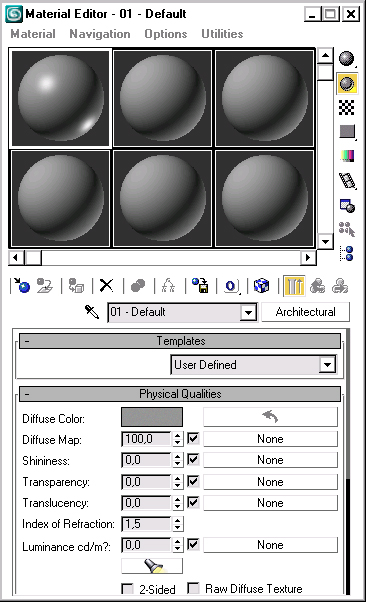This screenshot has width=366, height=602.
Task: Toggle the Backlight icon
Action: (x=347, y=83)
